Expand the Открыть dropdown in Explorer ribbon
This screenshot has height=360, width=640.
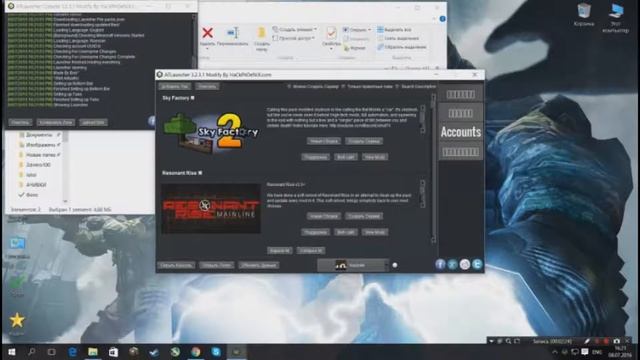coord(369,30)
